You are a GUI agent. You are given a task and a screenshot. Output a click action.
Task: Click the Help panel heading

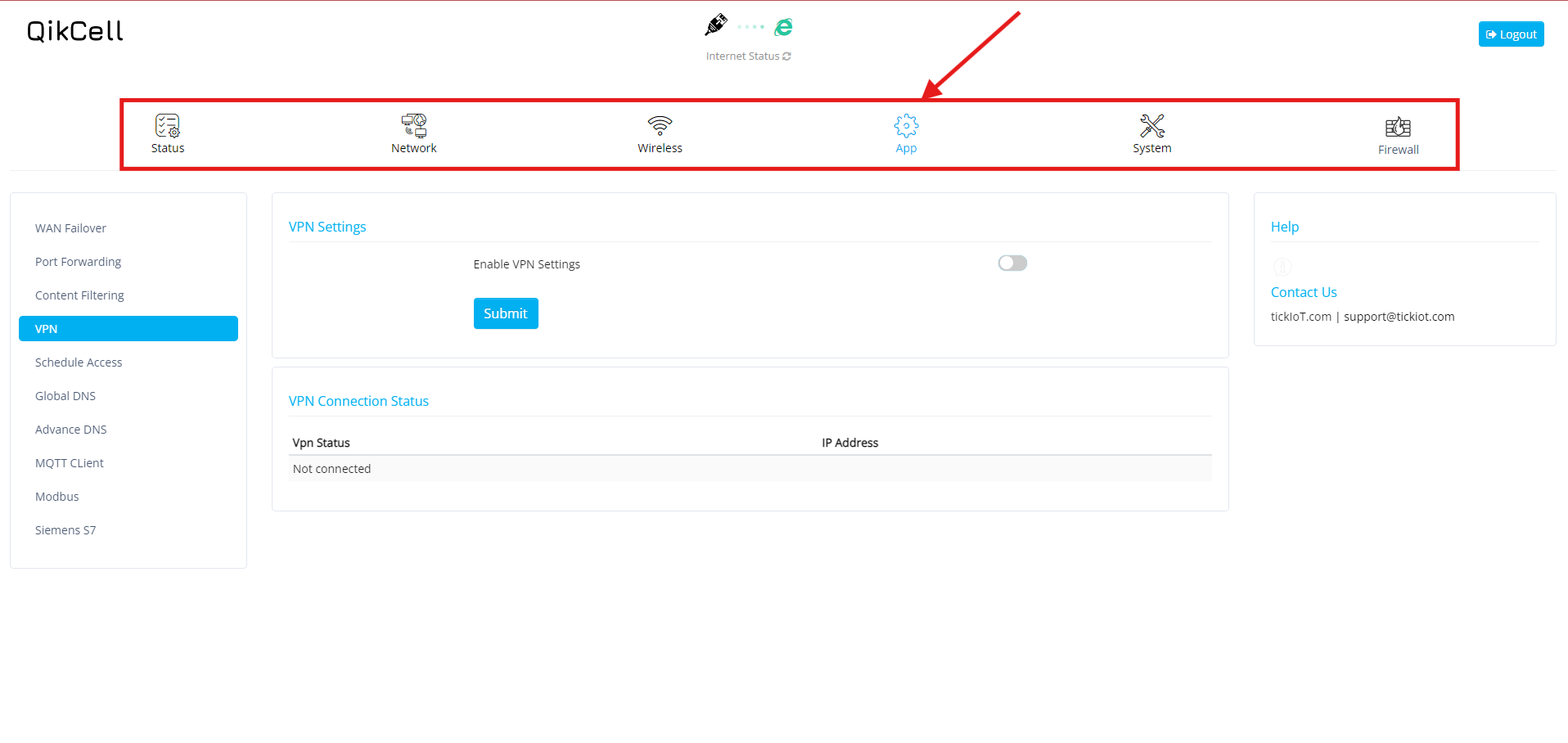tap(1285, 227)
